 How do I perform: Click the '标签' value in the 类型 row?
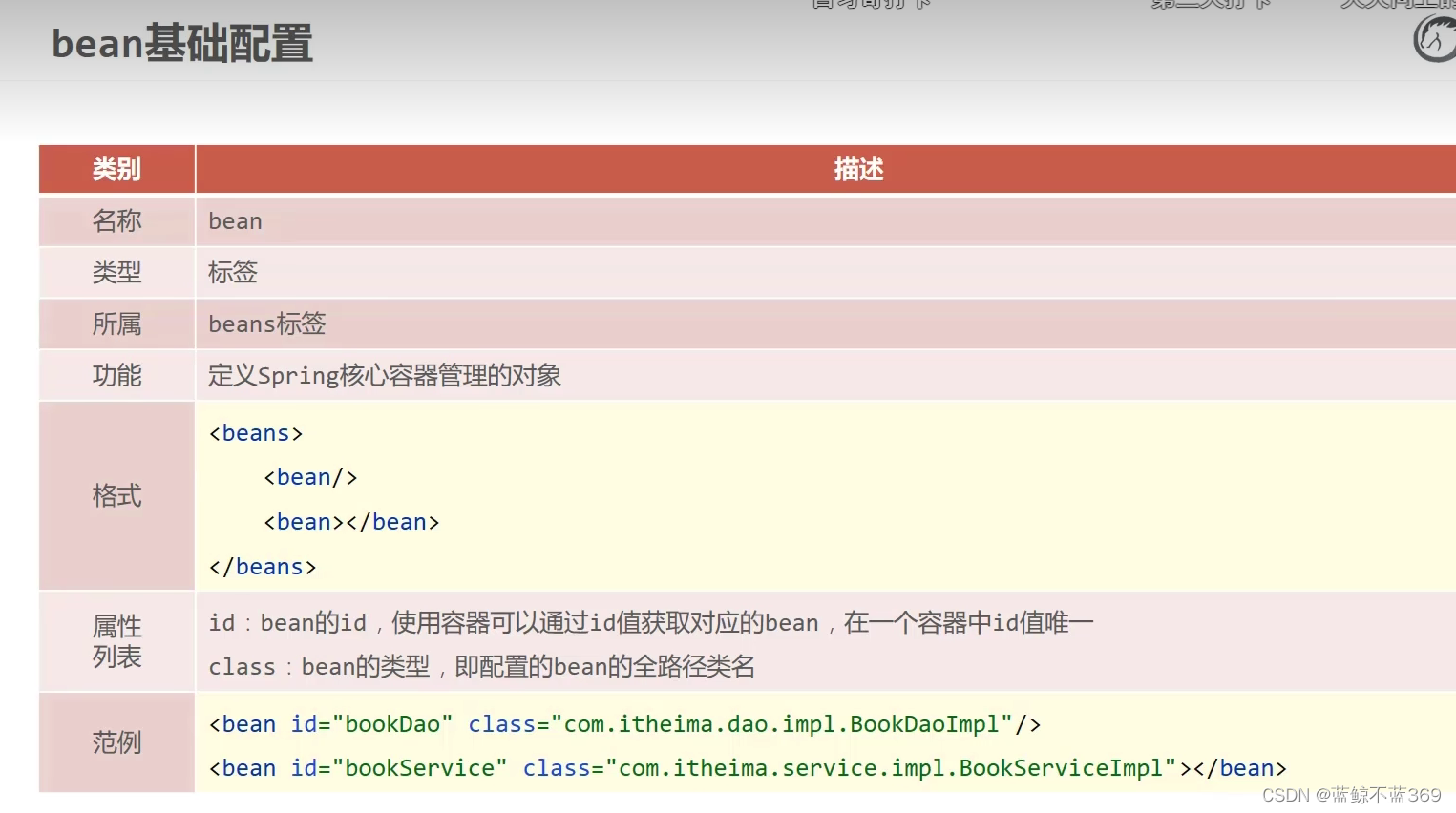pyautogui.click(x=233, y=272)
